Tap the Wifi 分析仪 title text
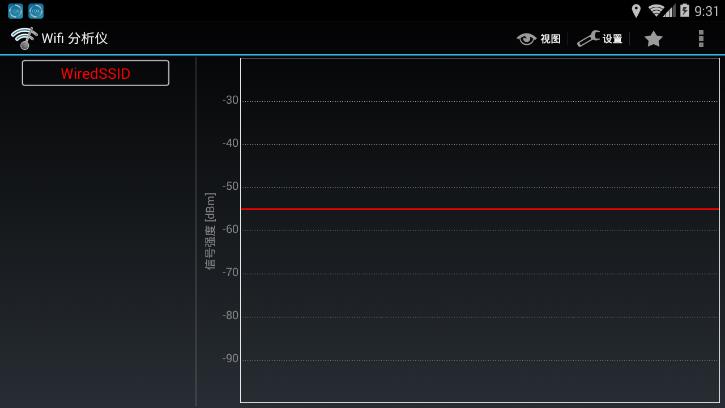Viewport: 725px width, 408px height. pos(74,39)
